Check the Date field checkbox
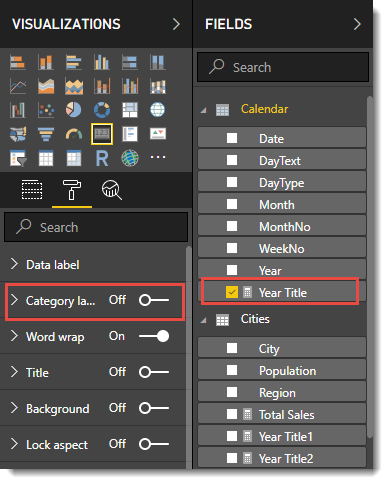Image resolution: width=388 pixels, height=484 pixels. point(232,138)
